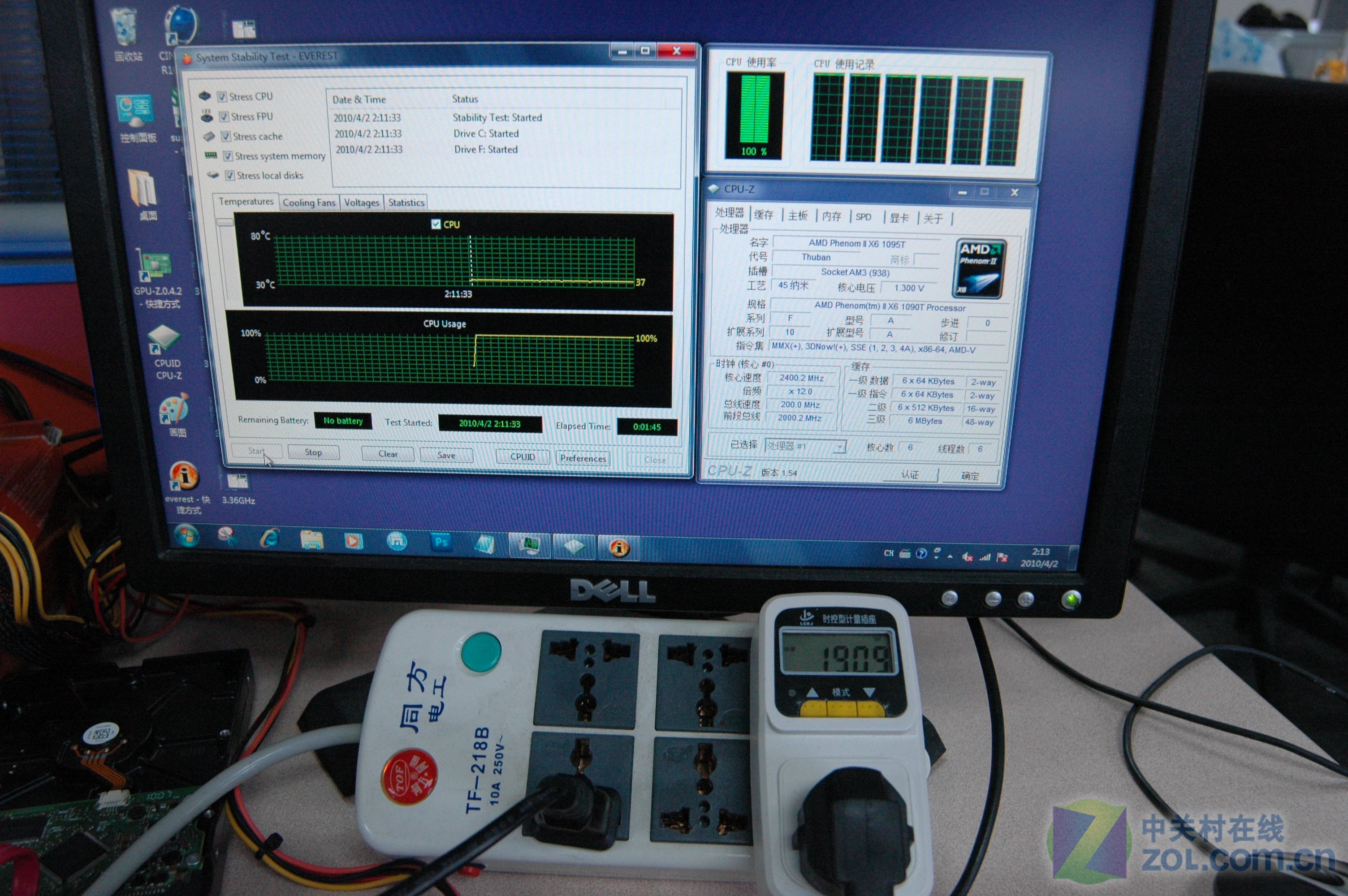Select the 'Drive C: Started' log row
Screen dimensions: 1348x896
[505, 133]
